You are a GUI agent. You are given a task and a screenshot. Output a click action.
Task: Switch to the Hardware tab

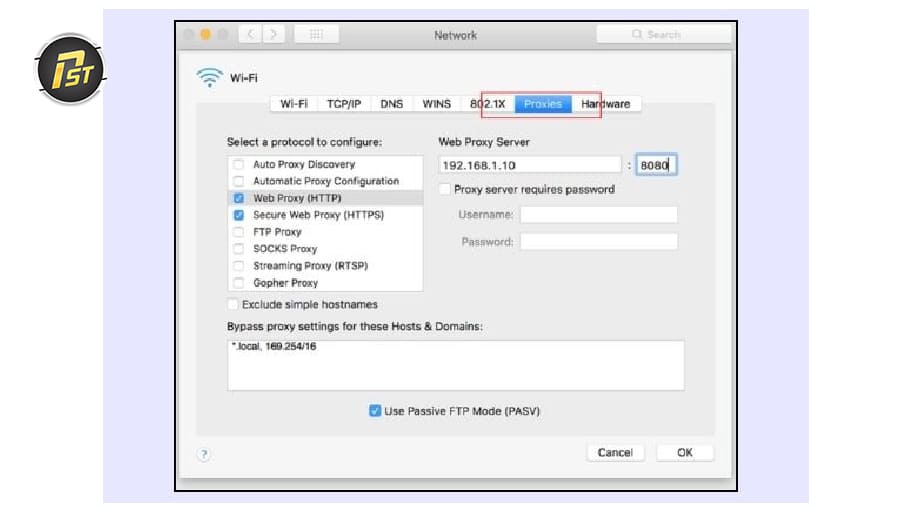tap(605, 104)
